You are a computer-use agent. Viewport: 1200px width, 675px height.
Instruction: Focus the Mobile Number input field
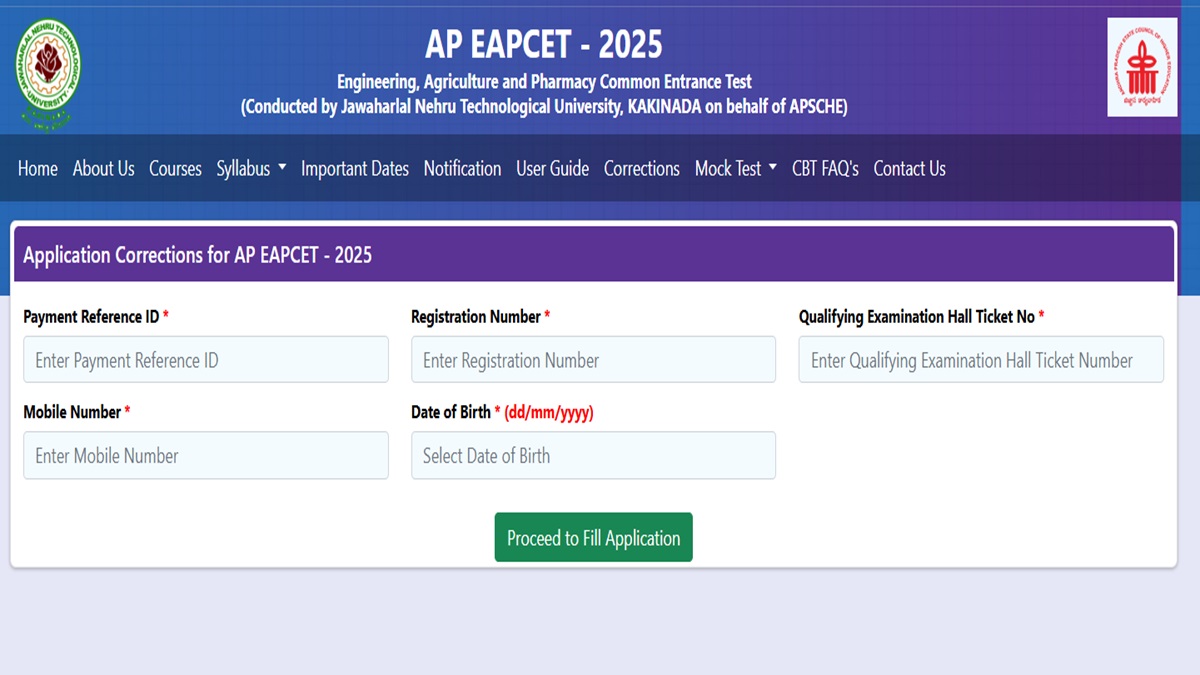click(206, 455)
